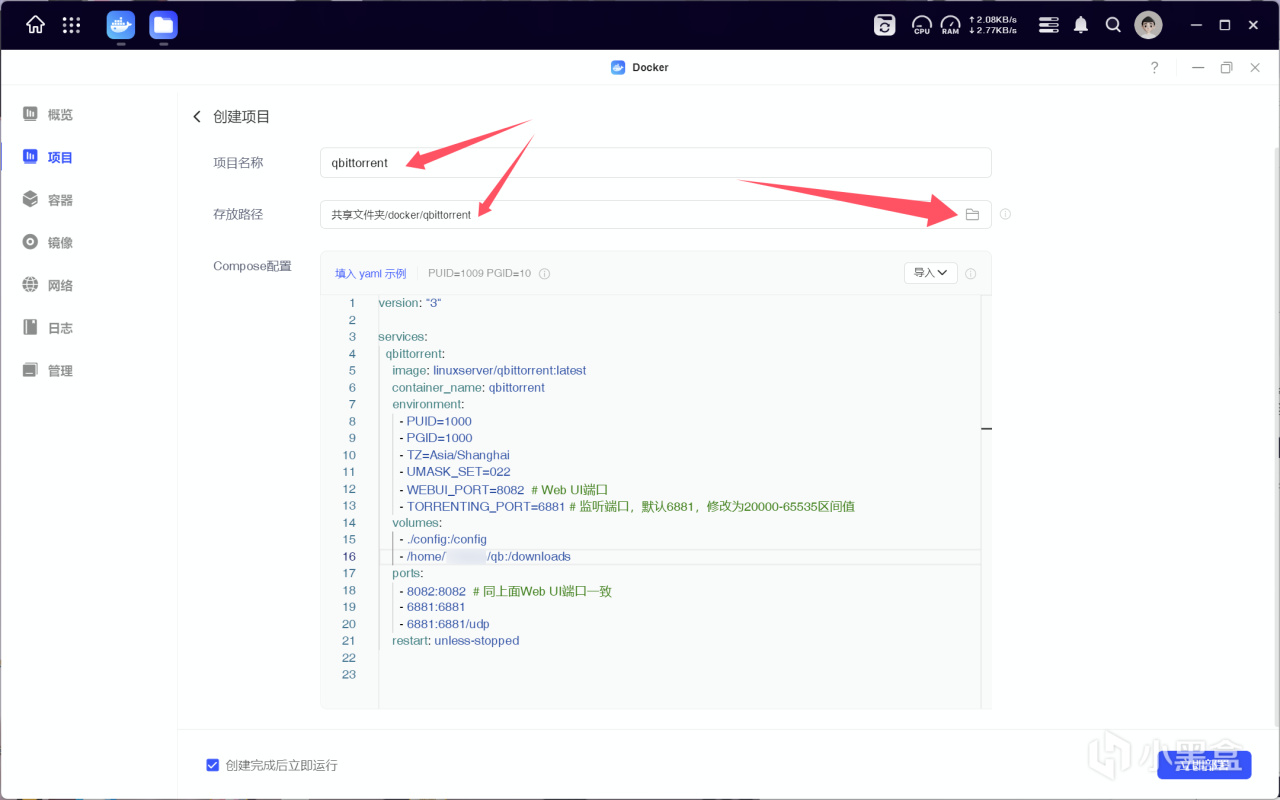View the network upload/download speed indicator
The height and width of the screenshot is (800, 1280).
993,25
